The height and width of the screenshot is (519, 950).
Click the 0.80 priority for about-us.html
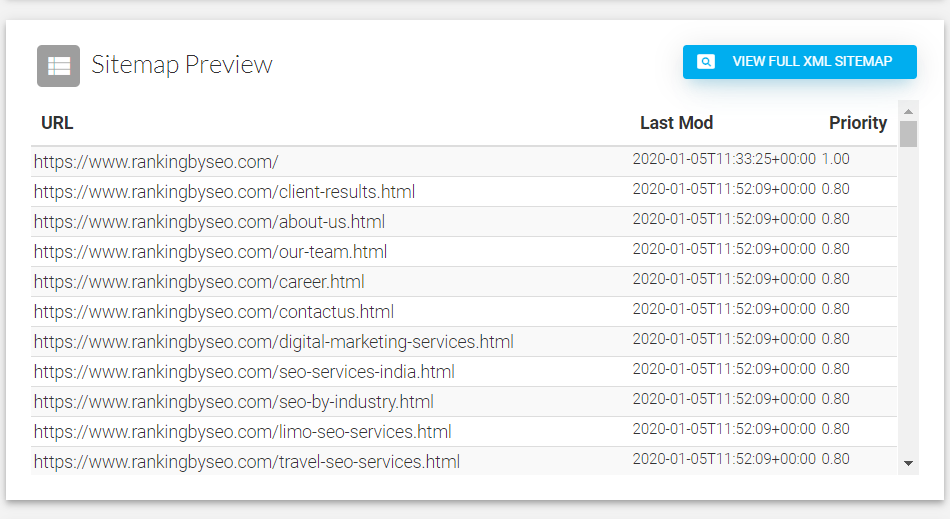point(835,219)
